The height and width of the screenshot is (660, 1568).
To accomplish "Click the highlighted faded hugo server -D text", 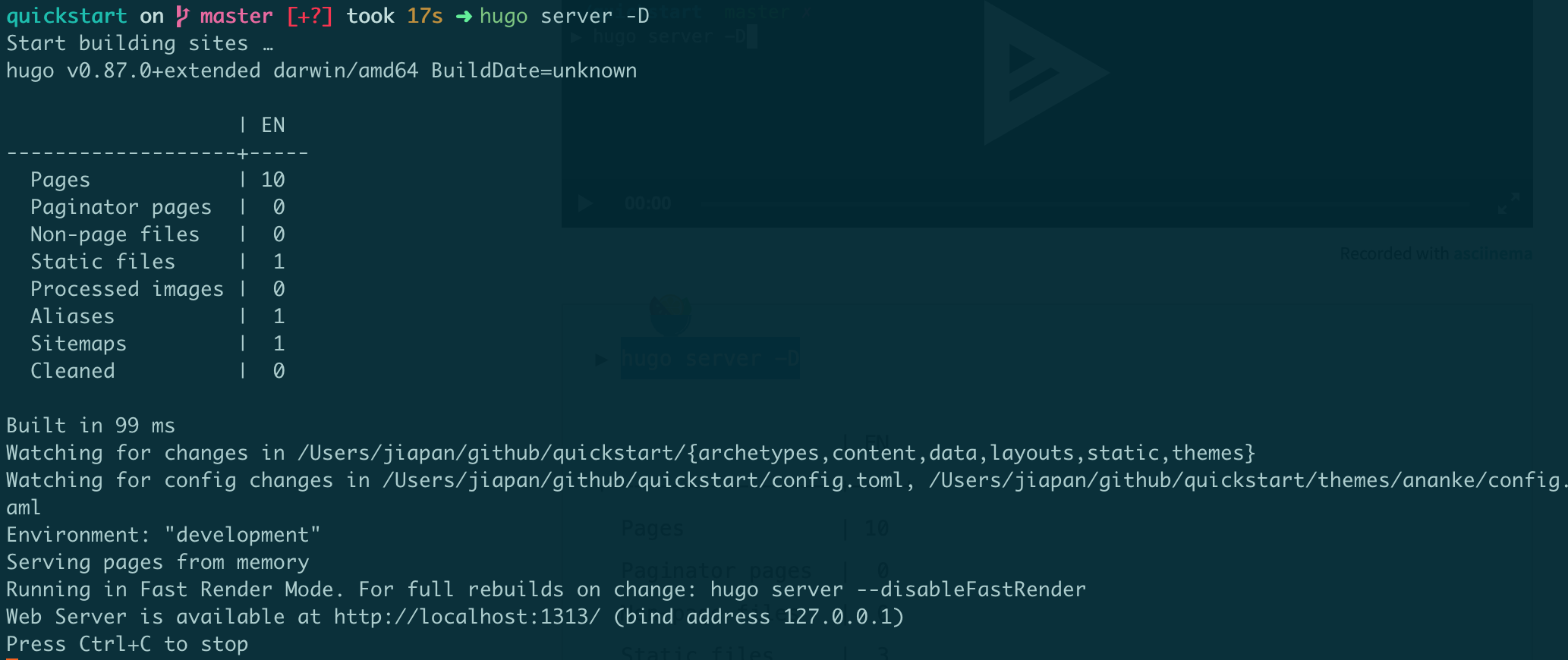I will 710,358.
